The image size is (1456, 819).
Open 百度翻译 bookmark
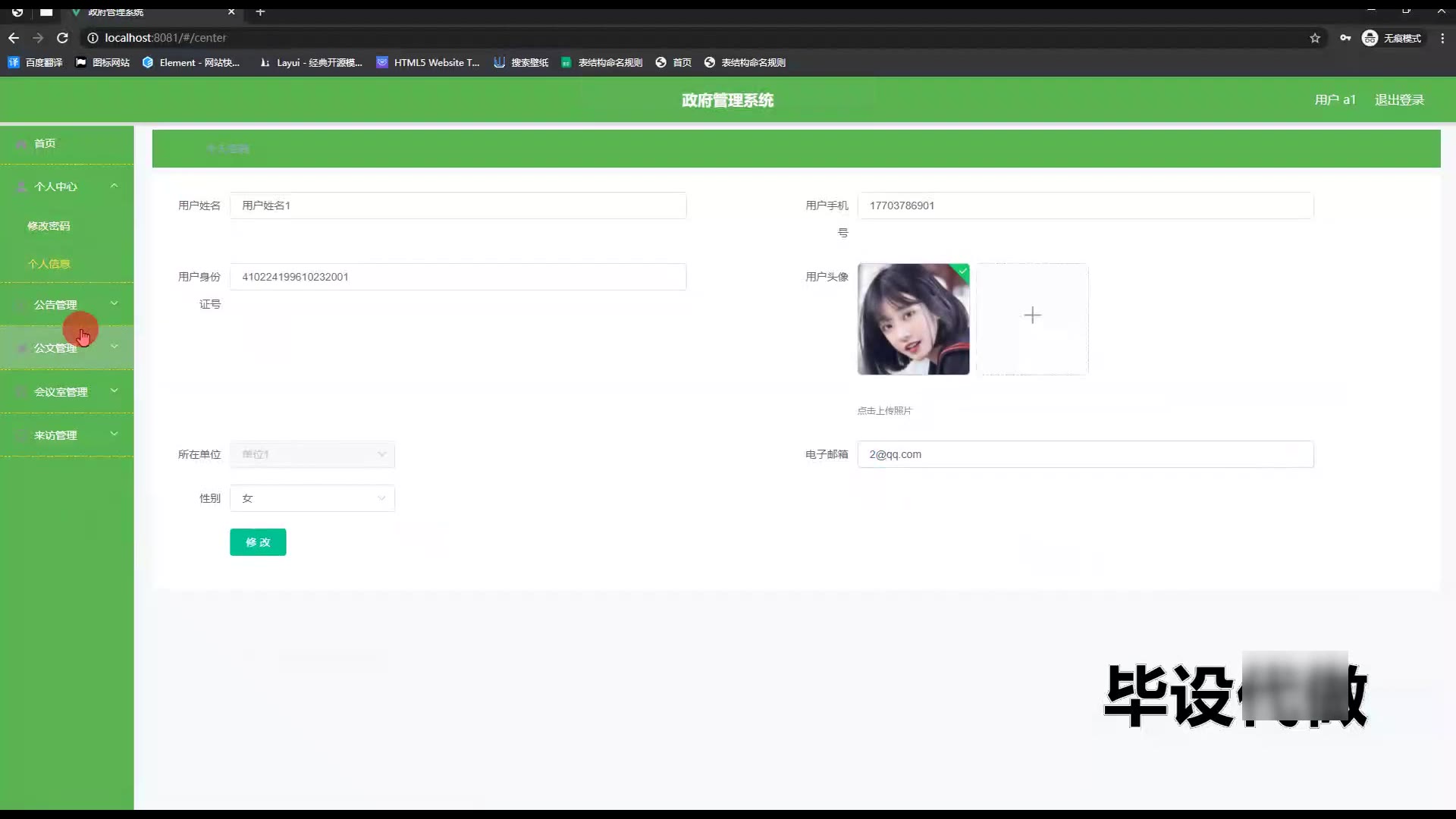tap(36, 62)
